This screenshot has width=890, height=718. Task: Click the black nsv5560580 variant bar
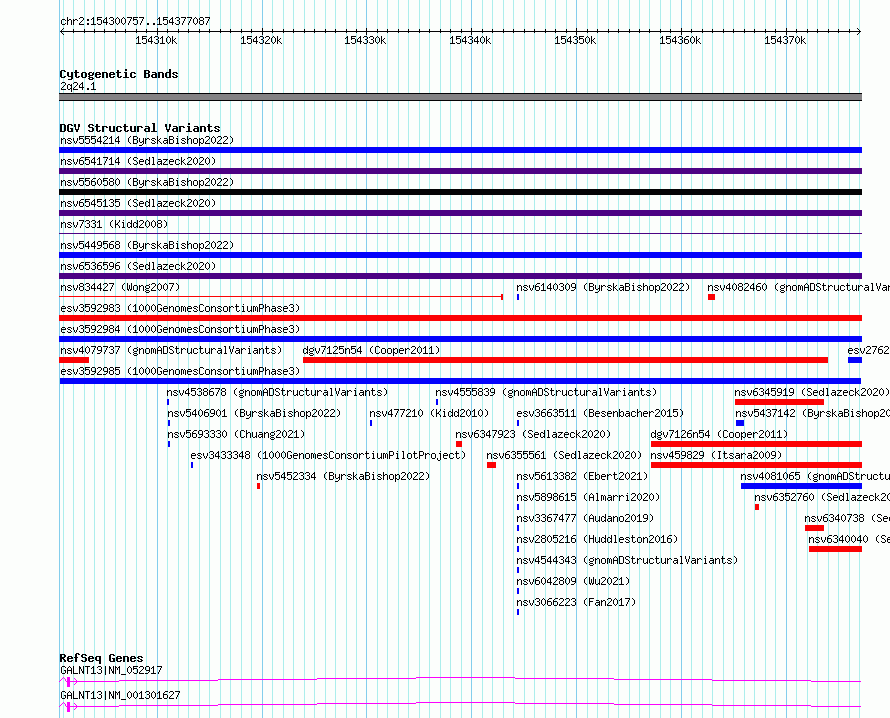[460, 192]
